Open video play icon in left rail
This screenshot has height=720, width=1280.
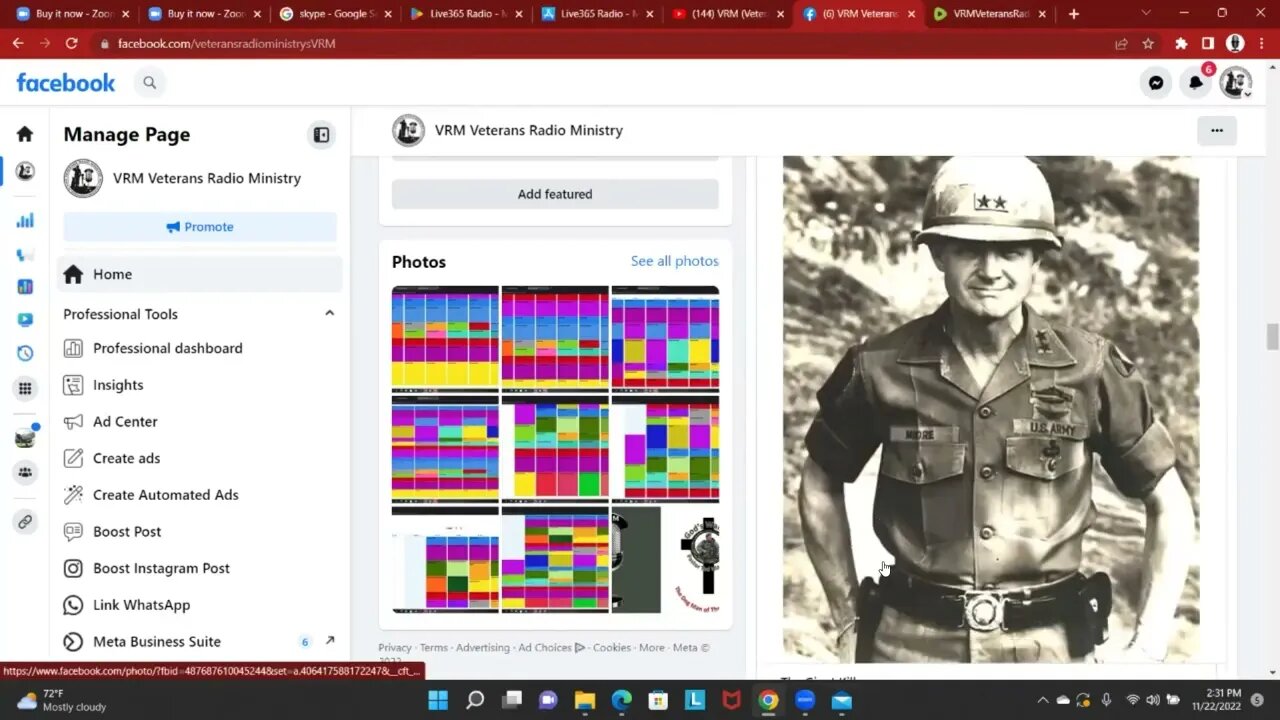click(x=25, y=320)
